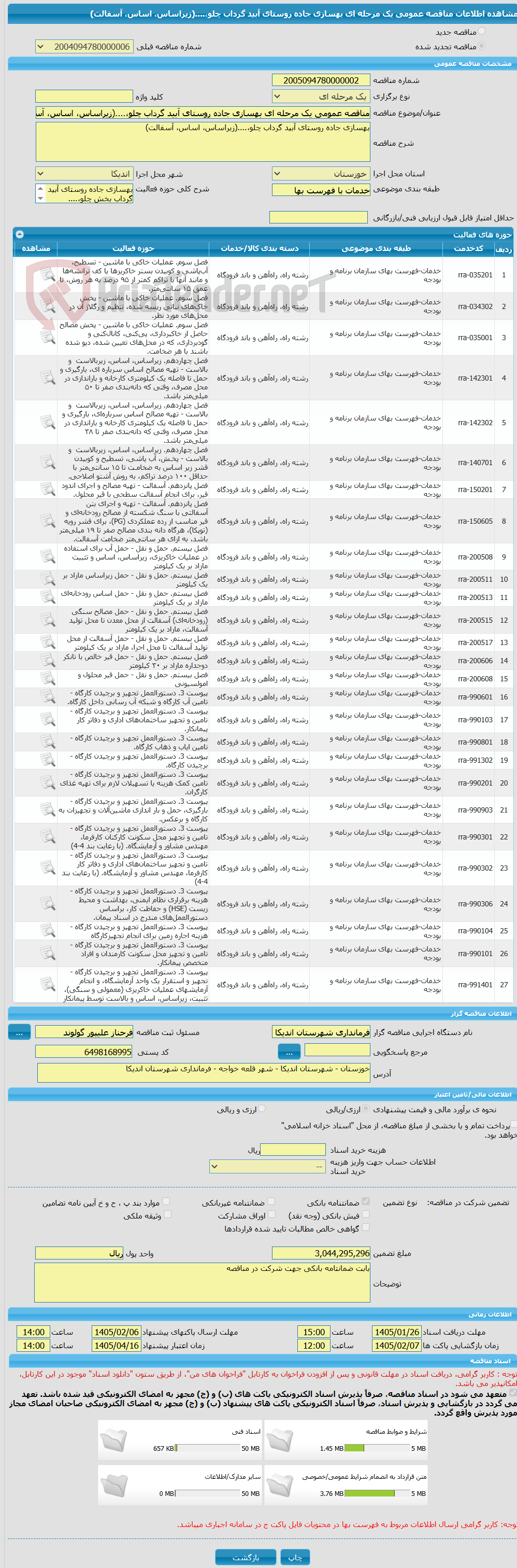Open view icon for row rra-200517

pyautogui.click(x=48, y=643)
